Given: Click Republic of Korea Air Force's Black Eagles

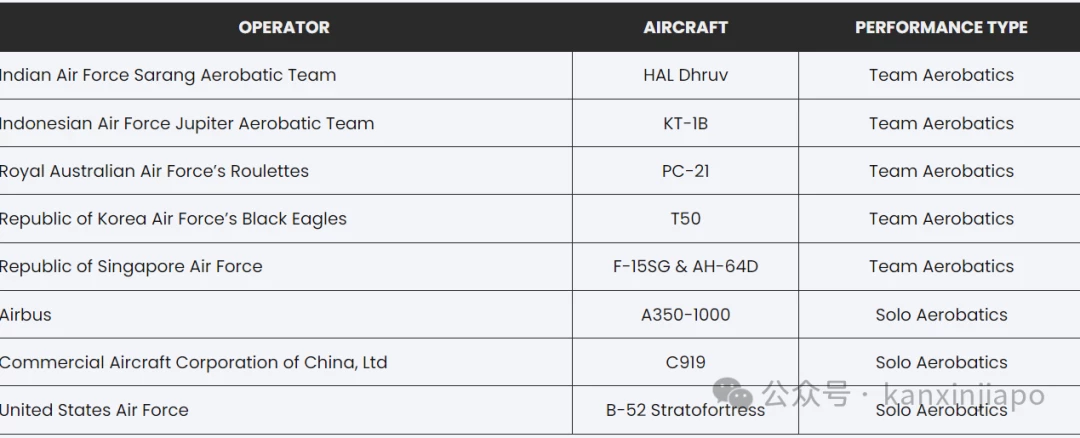Looking at the screenshot, I should 173,219.
